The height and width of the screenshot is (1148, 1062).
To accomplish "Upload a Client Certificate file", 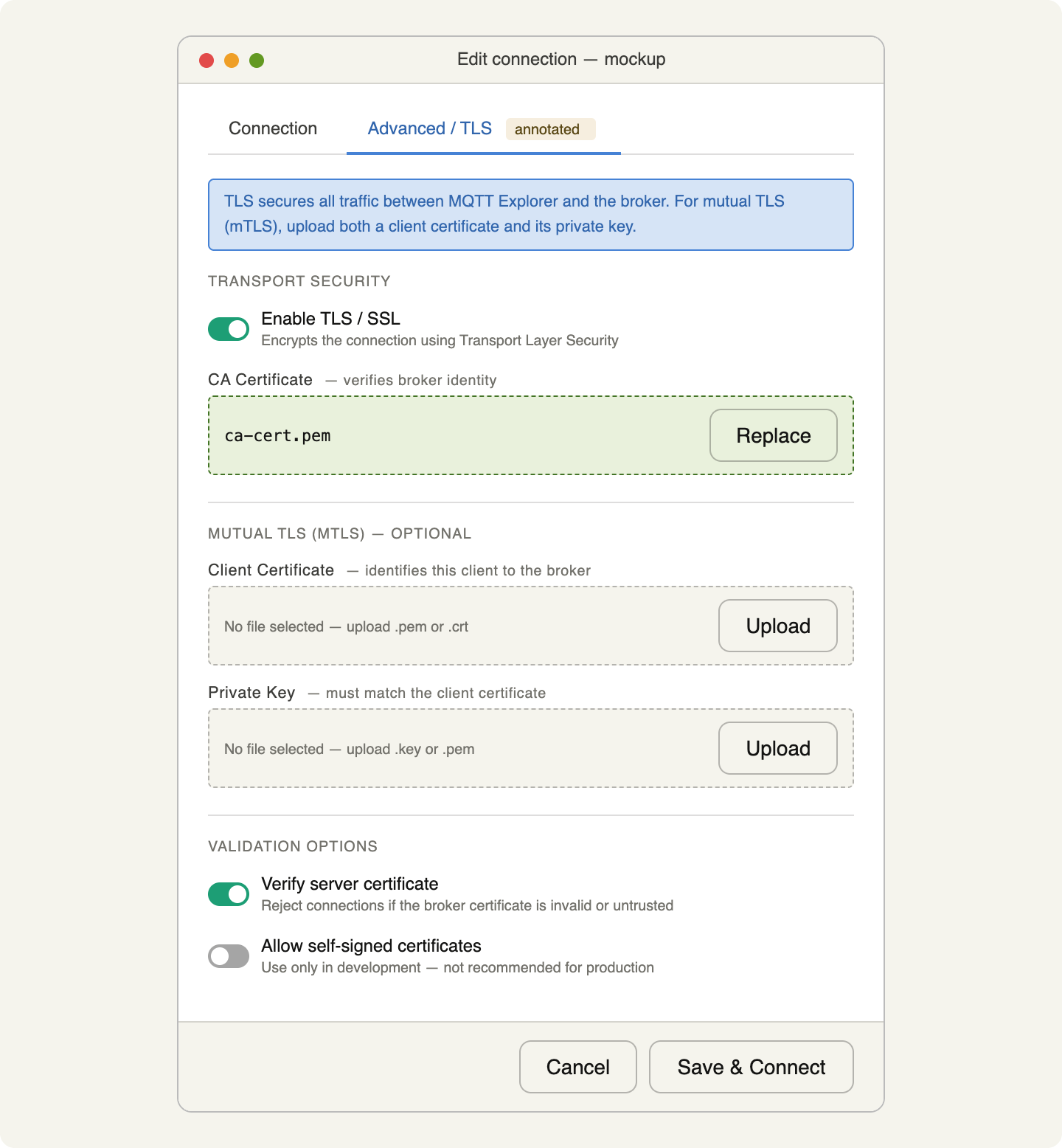I will coord(778,626).
